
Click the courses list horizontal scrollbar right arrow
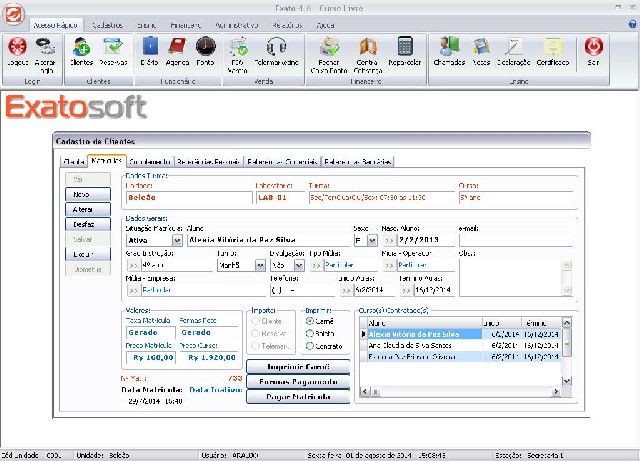click(x=555, y=392)
